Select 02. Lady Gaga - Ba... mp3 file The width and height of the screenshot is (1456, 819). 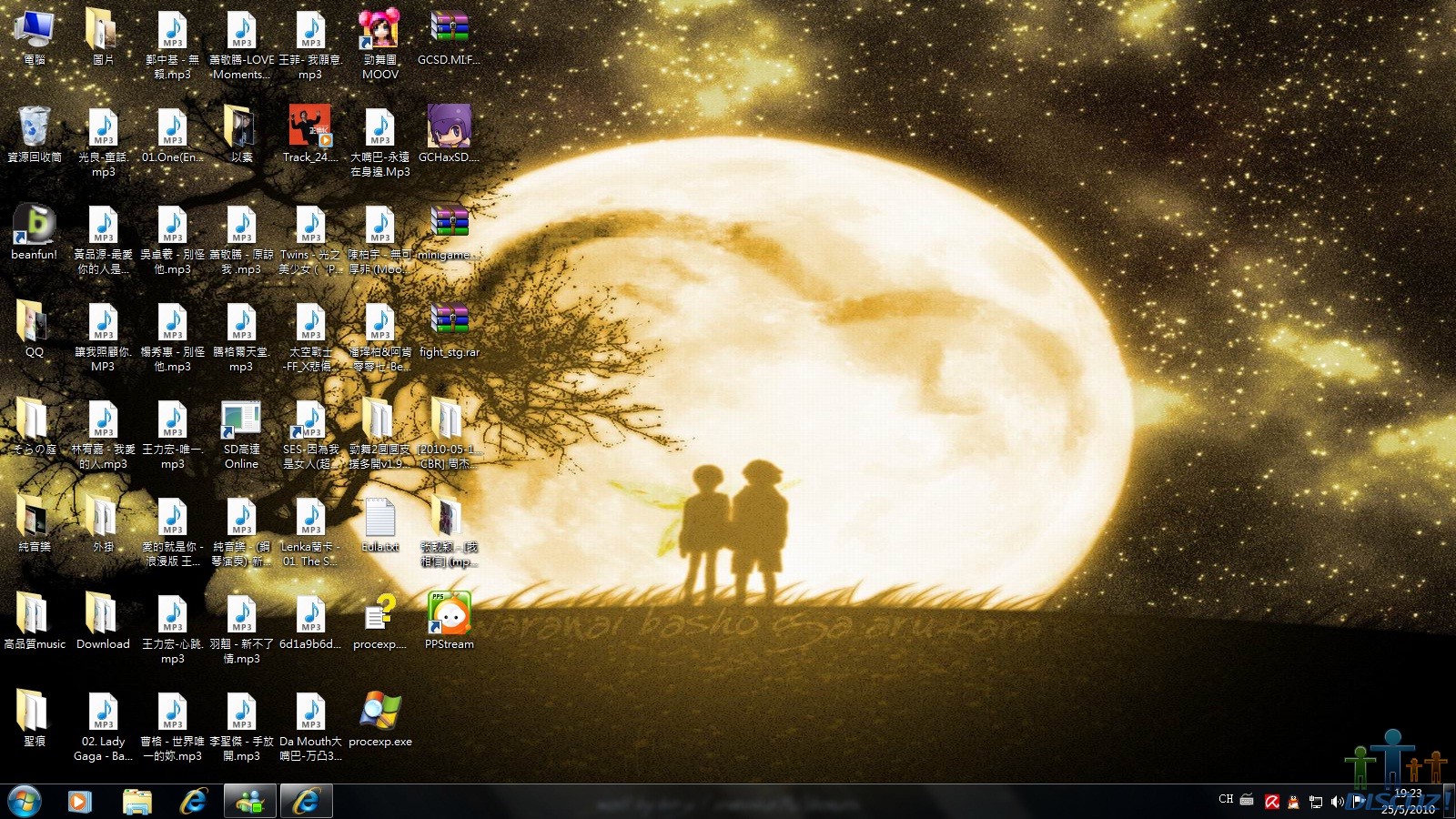click(x=104, y=727)
